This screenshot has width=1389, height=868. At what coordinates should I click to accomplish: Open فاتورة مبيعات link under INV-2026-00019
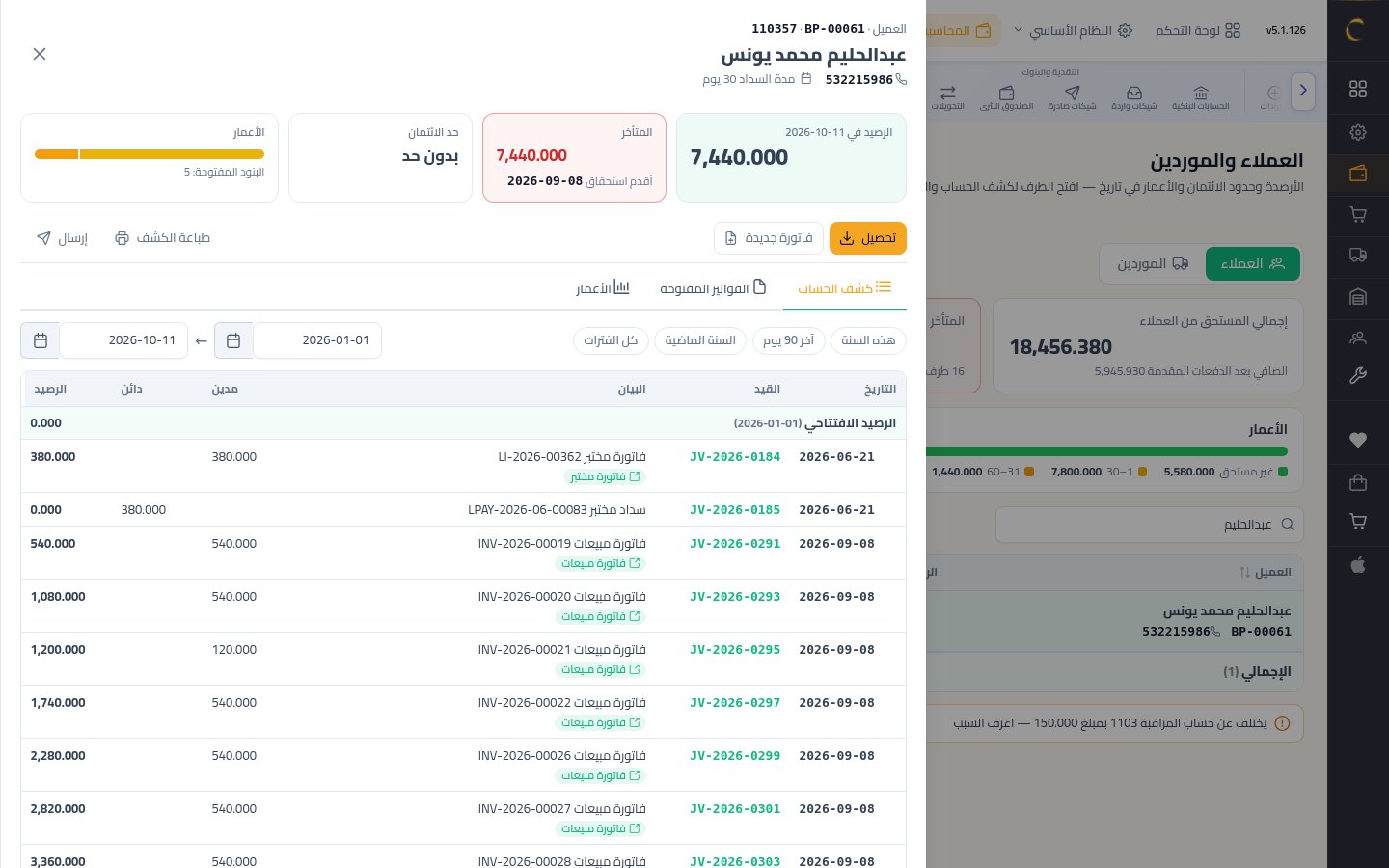[x=601, y=564]
